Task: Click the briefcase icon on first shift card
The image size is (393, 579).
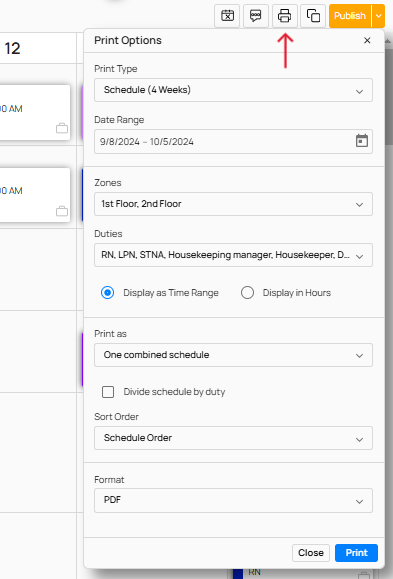Action: click(62, 128)
